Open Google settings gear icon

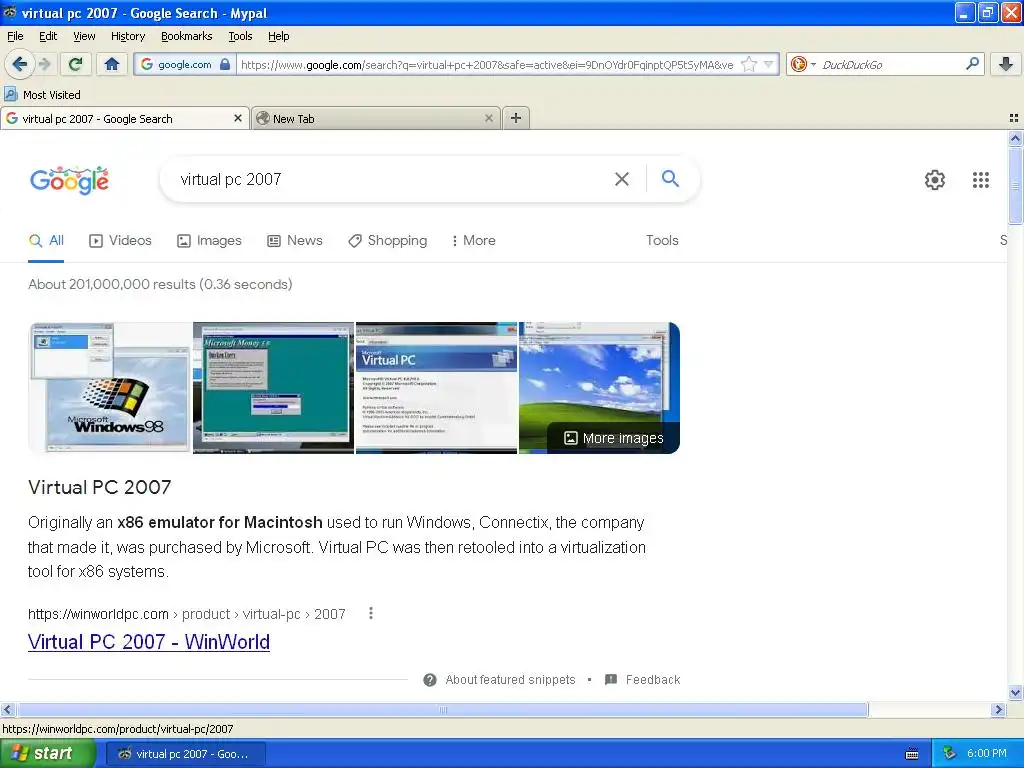point(935,180)
